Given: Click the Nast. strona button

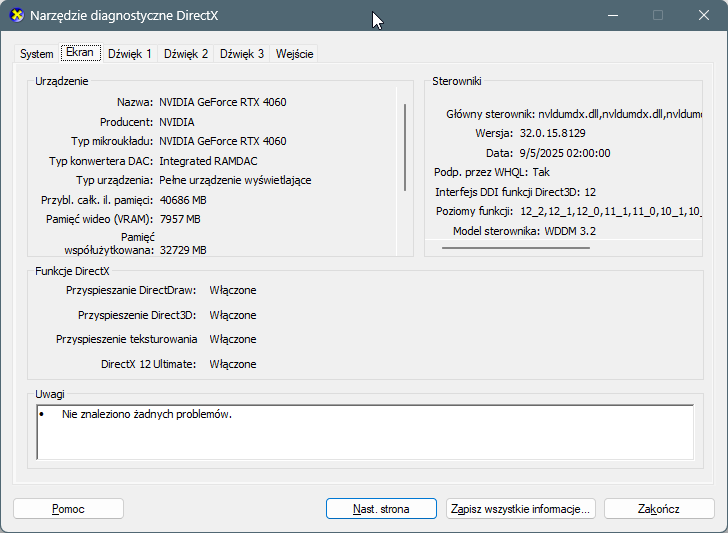Looking at the screenshot, I should pos(381,509).
